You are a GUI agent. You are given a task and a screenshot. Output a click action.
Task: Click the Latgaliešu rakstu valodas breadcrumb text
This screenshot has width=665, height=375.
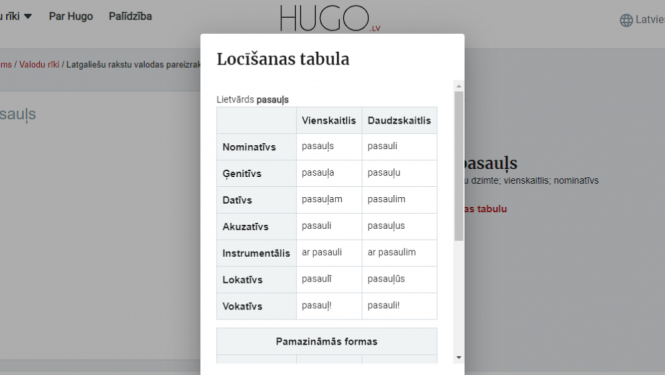point(133,64)
